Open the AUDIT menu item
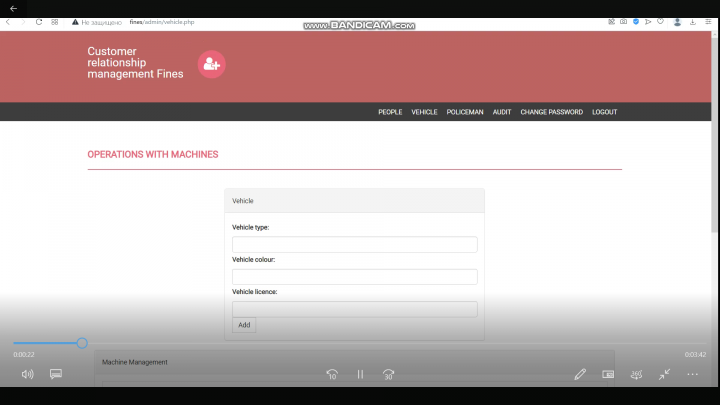The width and height of the screenshot is (720, 405). (502, 112)
